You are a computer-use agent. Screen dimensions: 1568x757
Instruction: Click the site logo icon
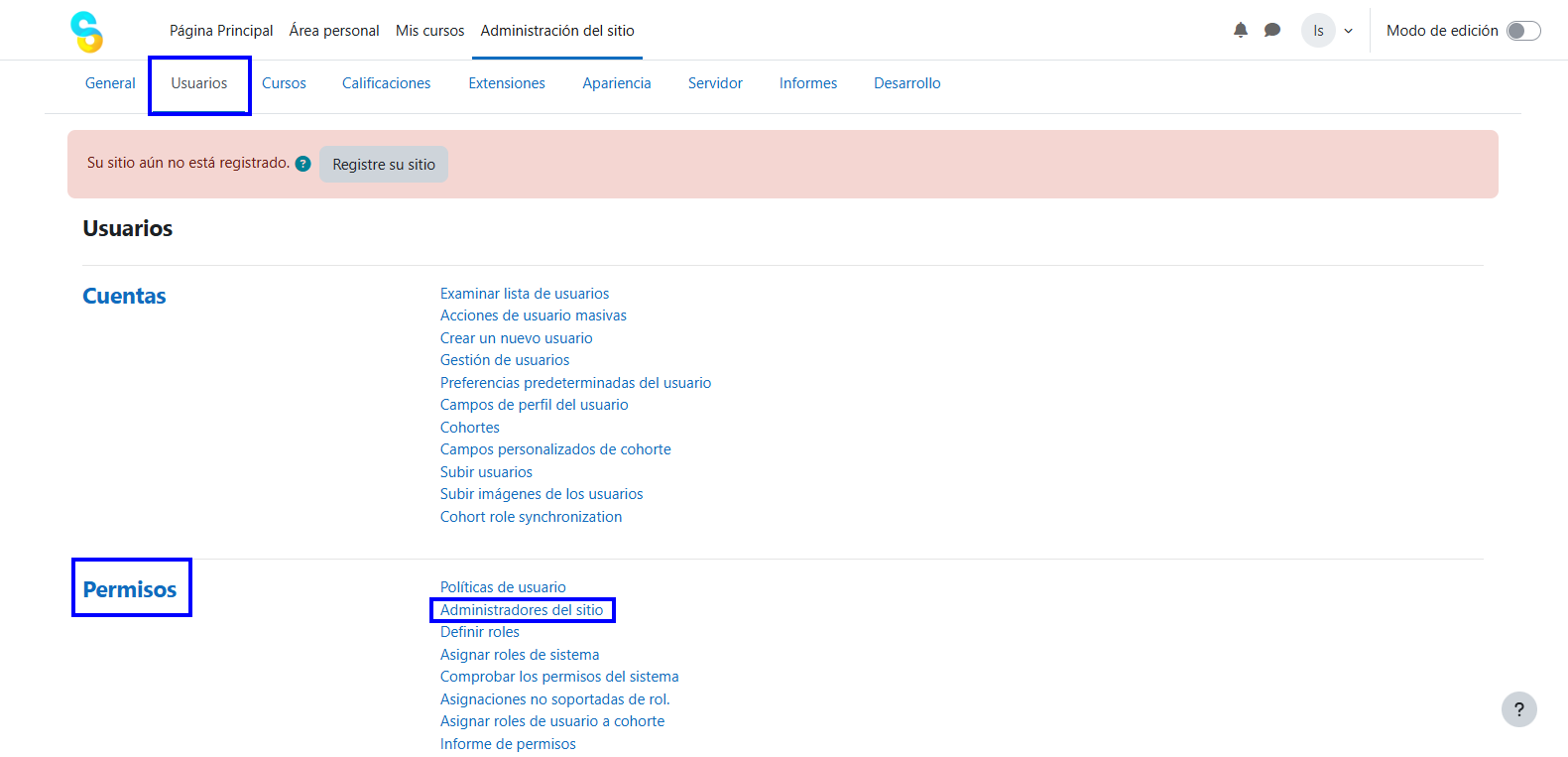pyautogui.click(x=87, y=32)
